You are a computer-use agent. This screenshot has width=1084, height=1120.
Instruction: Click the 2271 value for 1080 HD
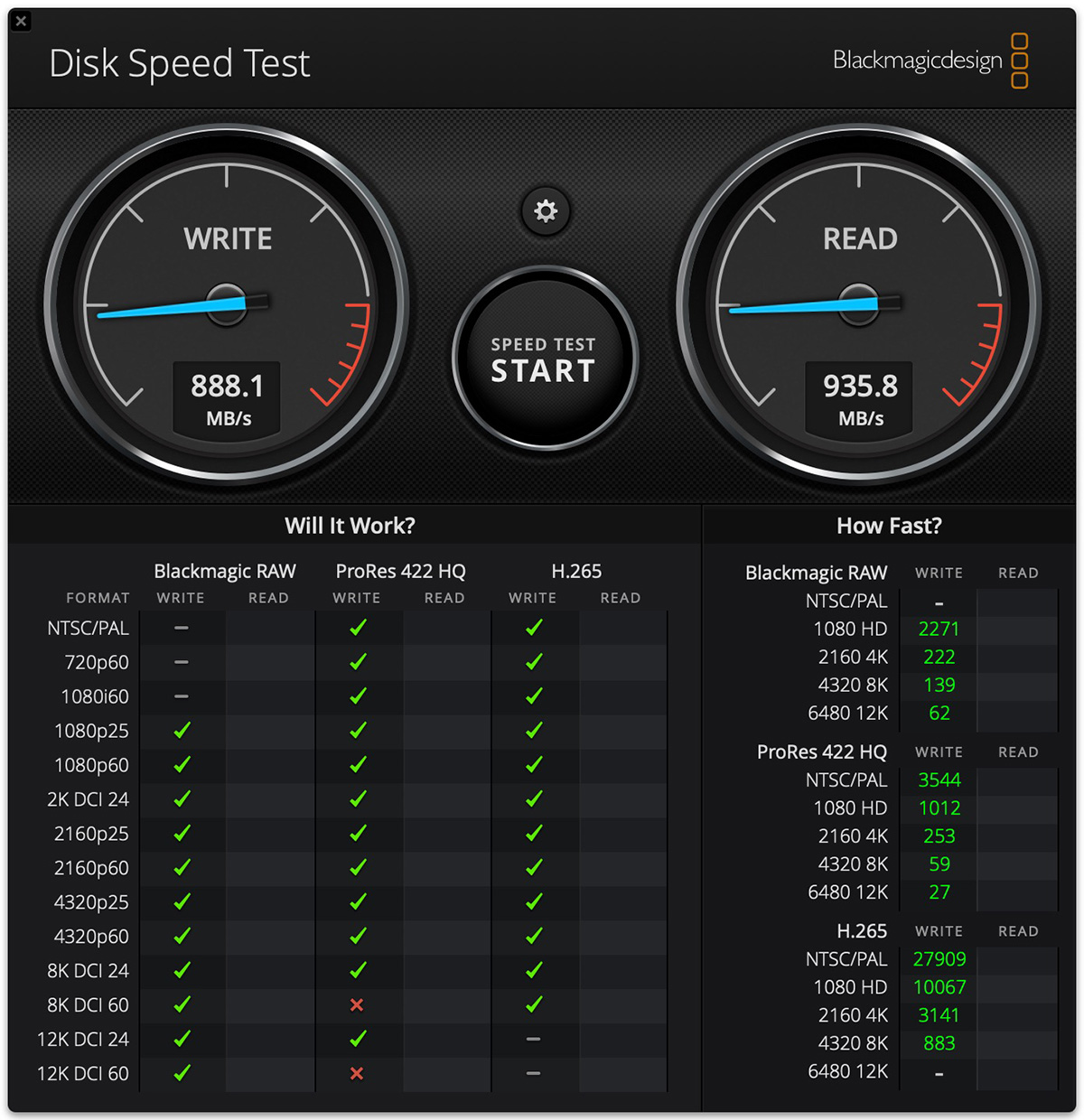(939, 629)
